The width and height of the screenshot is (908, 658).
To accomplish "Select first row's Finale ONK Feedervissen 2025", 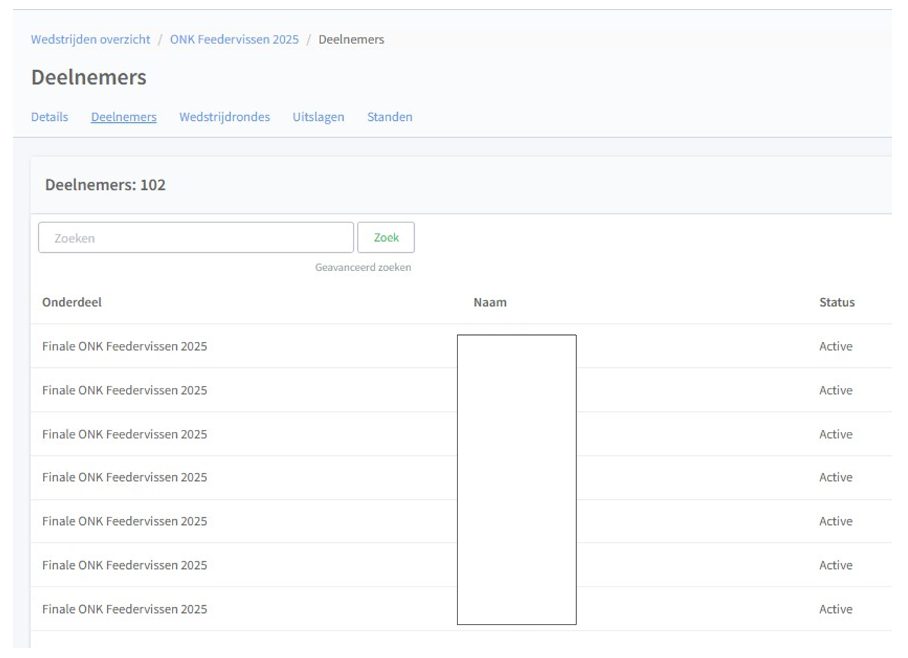I will tap(124, 346).
